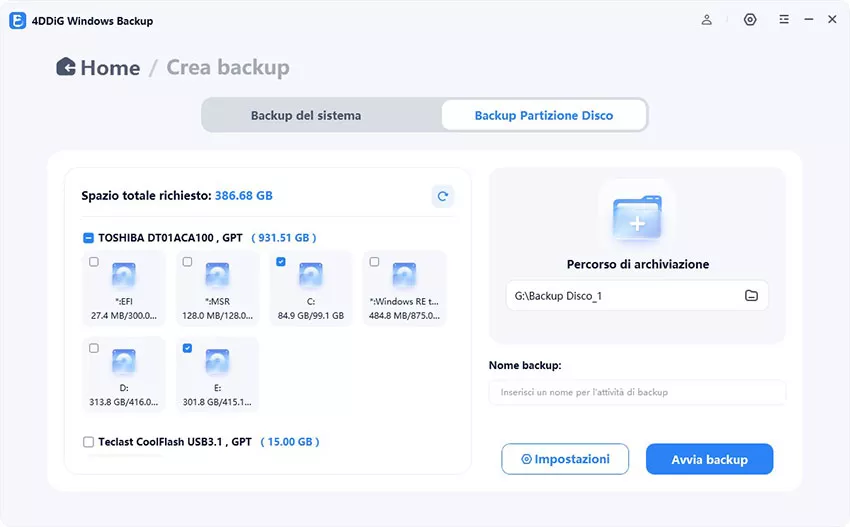Click the ( 15.00 GB ) disk size

pyautogui.click(x=290, y=442)
